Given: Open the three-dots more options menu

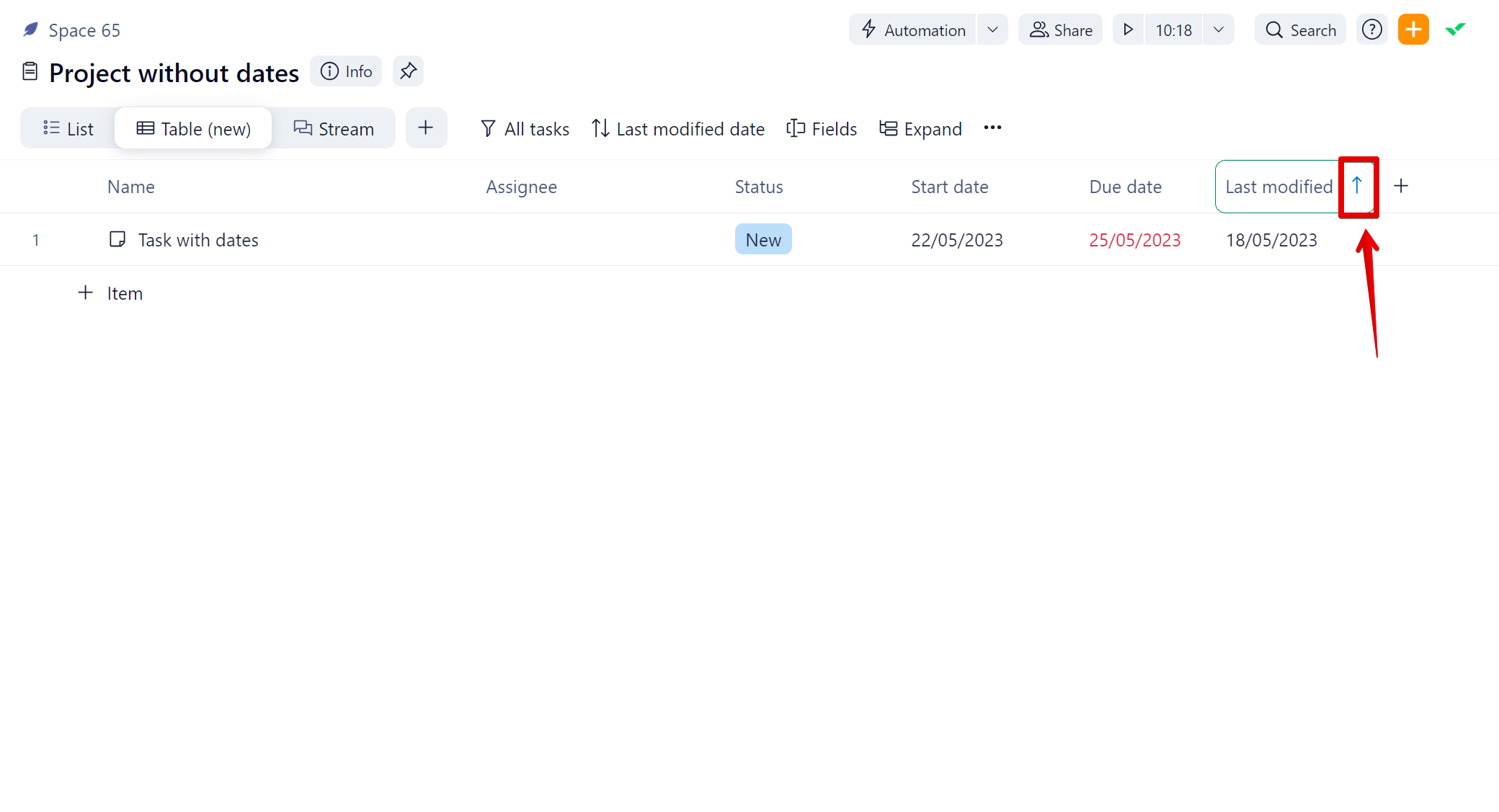Looking at the screenshot, I should [x=992, y=128].
